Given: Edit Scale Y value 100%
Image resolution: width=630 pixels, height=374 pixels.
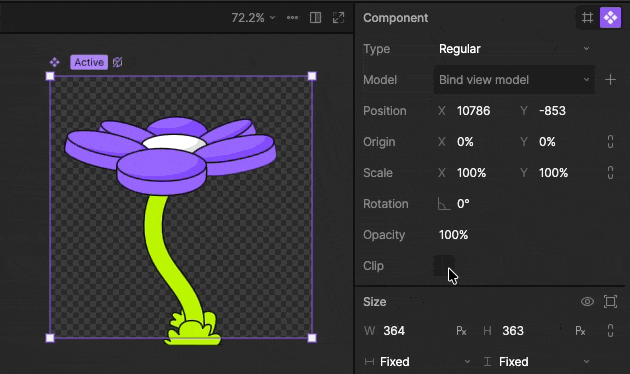Looking at the screenshot, I should click(553, 173).
